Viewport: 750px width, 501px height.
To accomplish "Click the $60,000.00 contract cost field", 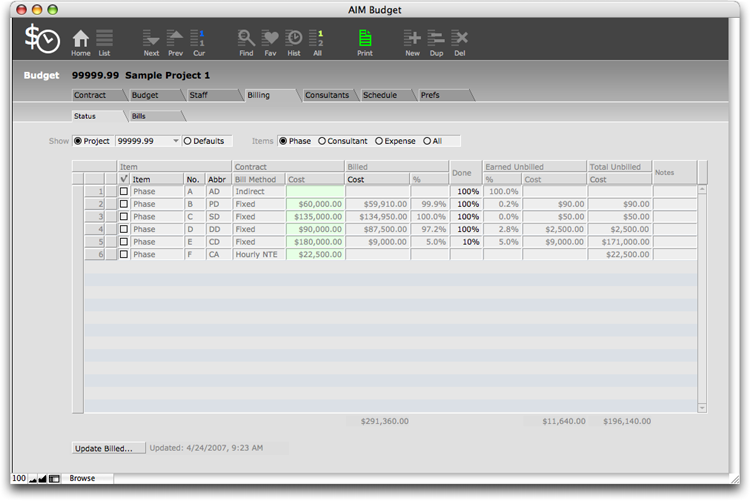I will 316,203.
